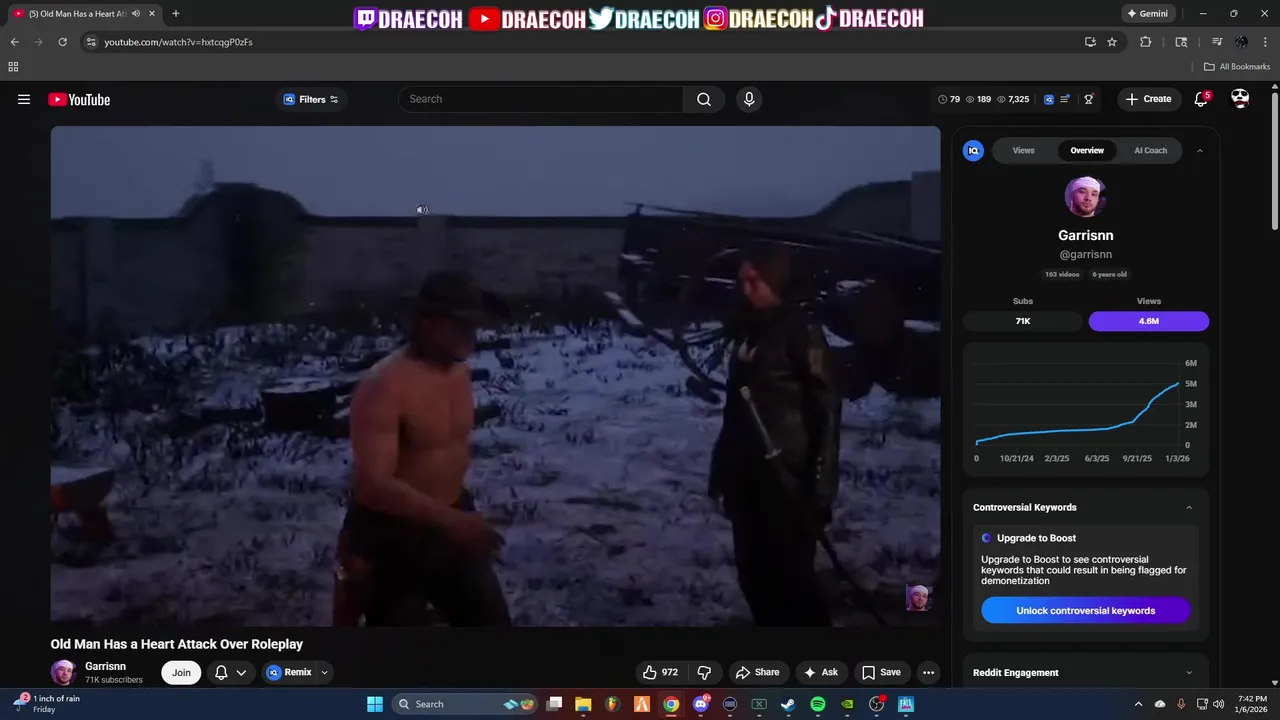Open the site information button in address bar
Screen dimensions: 1280x720
coord(90,42)
